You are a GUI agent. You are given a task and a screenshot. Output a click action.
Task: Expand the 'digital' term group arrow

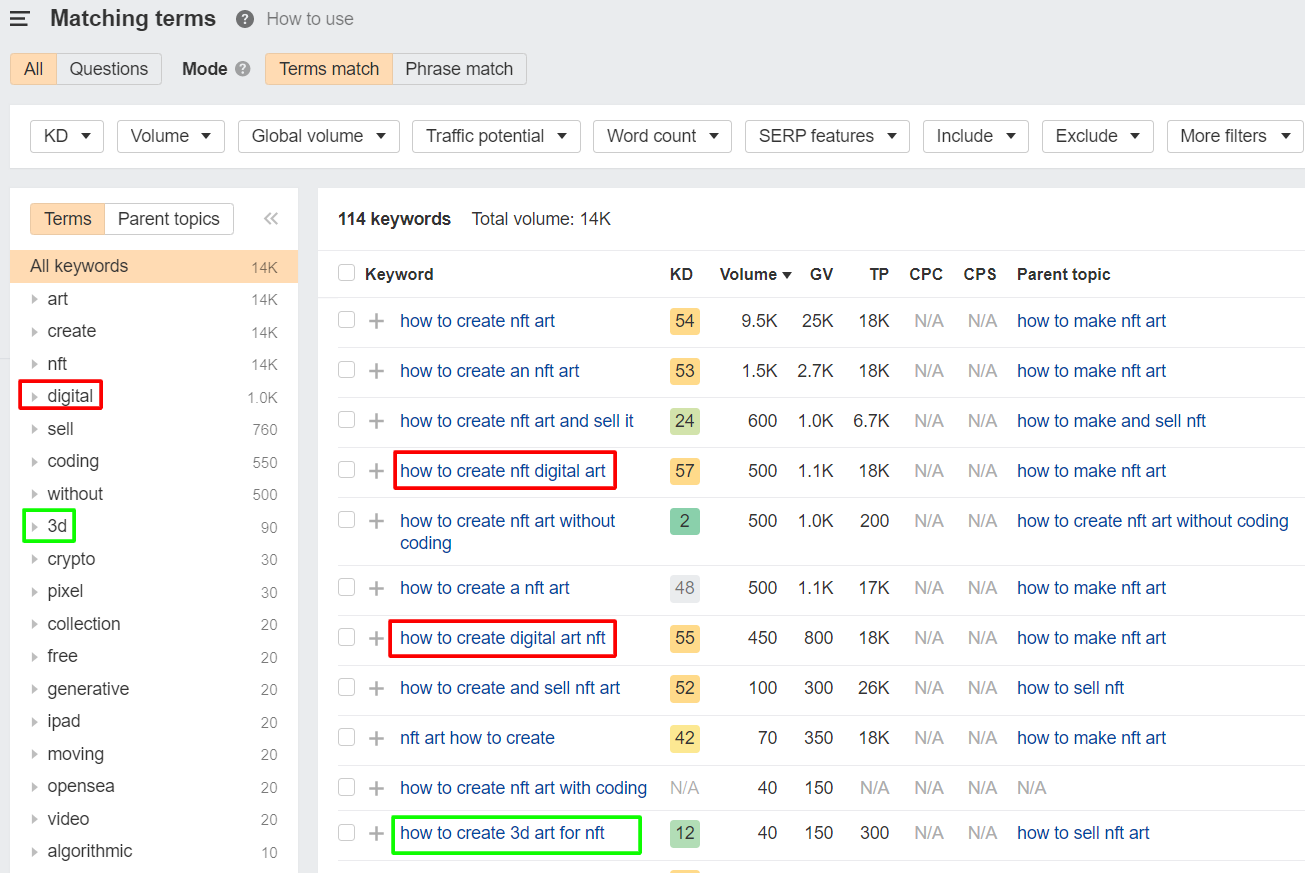pos(35,397)
